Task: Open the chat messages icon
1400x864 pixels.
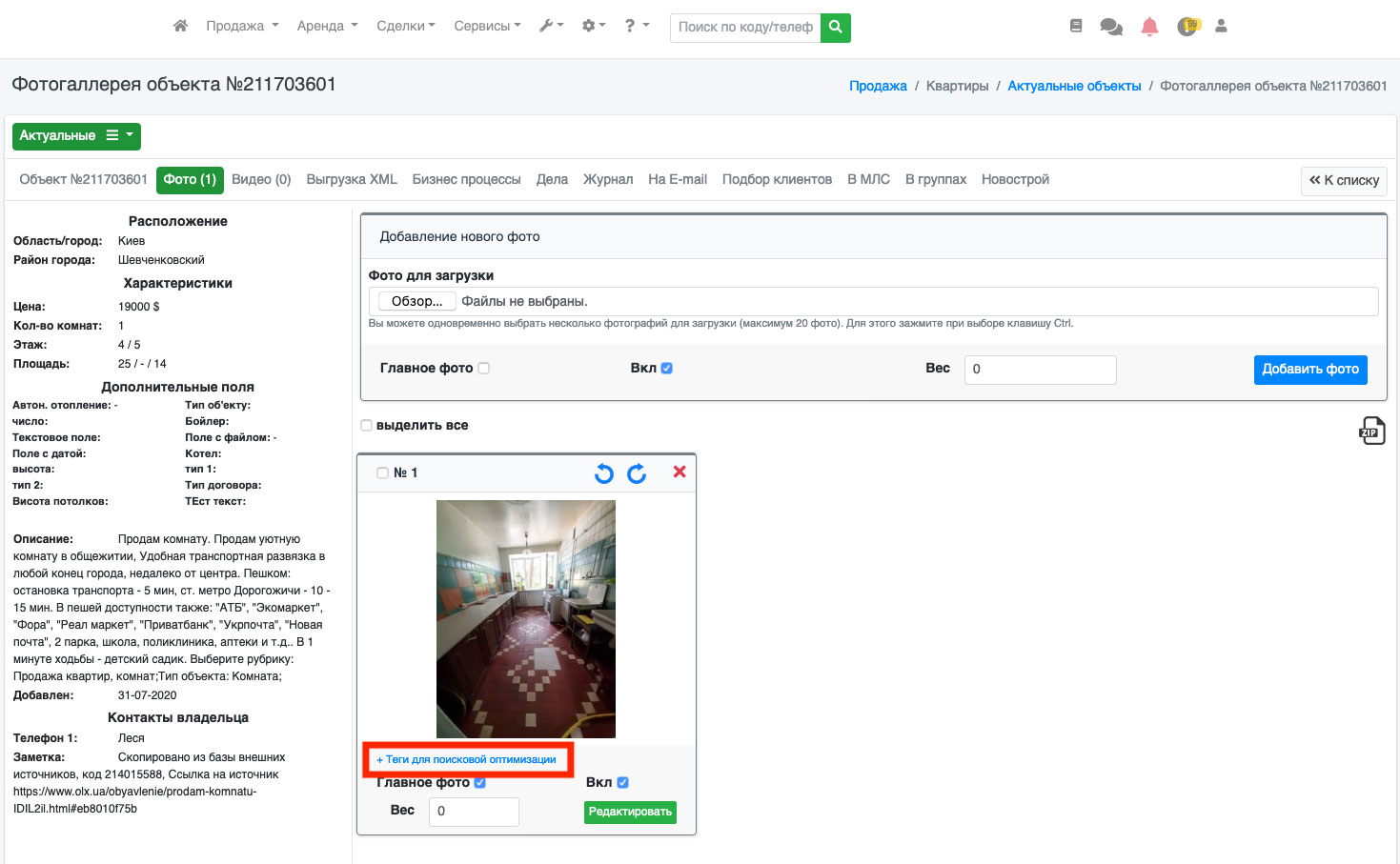Action: [1110, 27]
